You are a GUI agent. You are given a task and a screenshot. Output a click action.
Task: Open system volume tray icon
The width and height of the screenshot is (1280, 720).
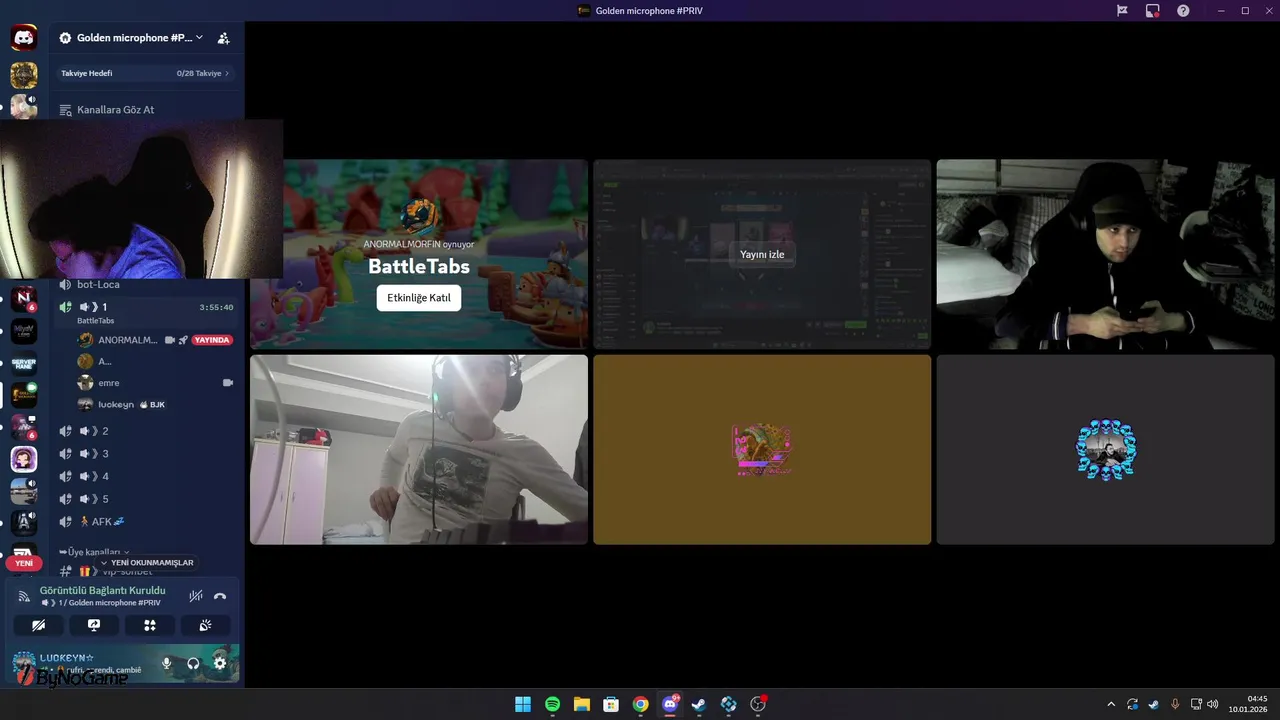(x=1213, y=704)
